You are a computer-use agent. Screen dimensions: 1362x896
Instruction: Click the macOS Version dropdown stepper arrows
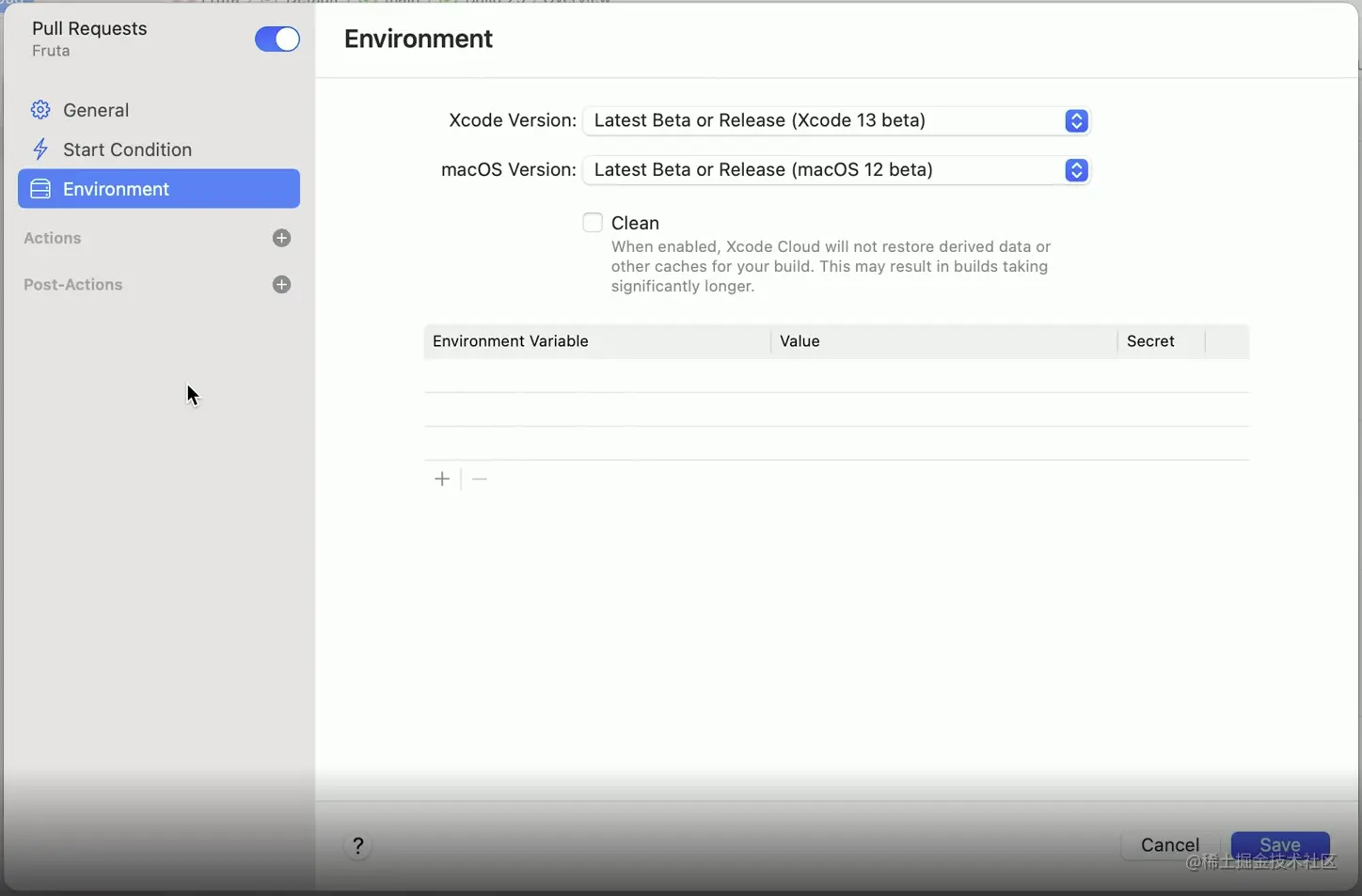[x=1077, y=170]
